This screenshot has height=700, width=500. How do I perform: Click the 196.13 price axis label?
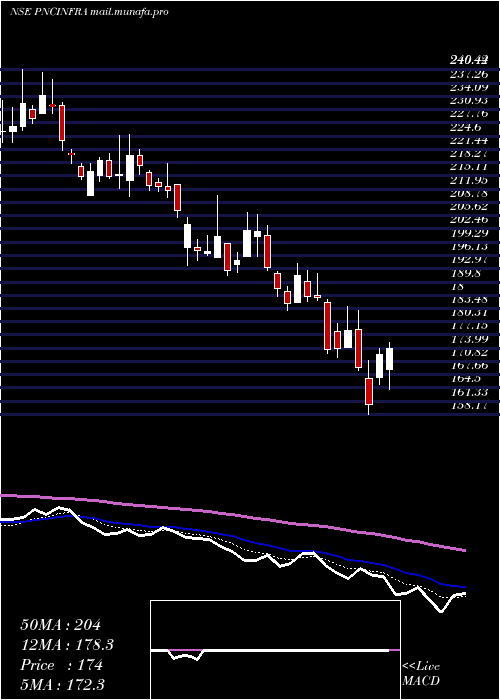469,246
